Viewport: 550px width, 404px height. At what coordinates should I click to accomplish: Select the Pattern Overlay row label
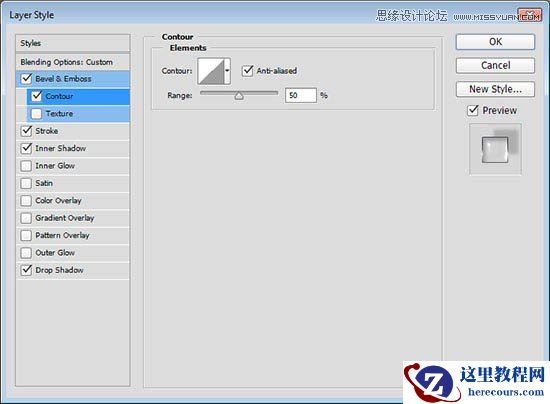62,235
